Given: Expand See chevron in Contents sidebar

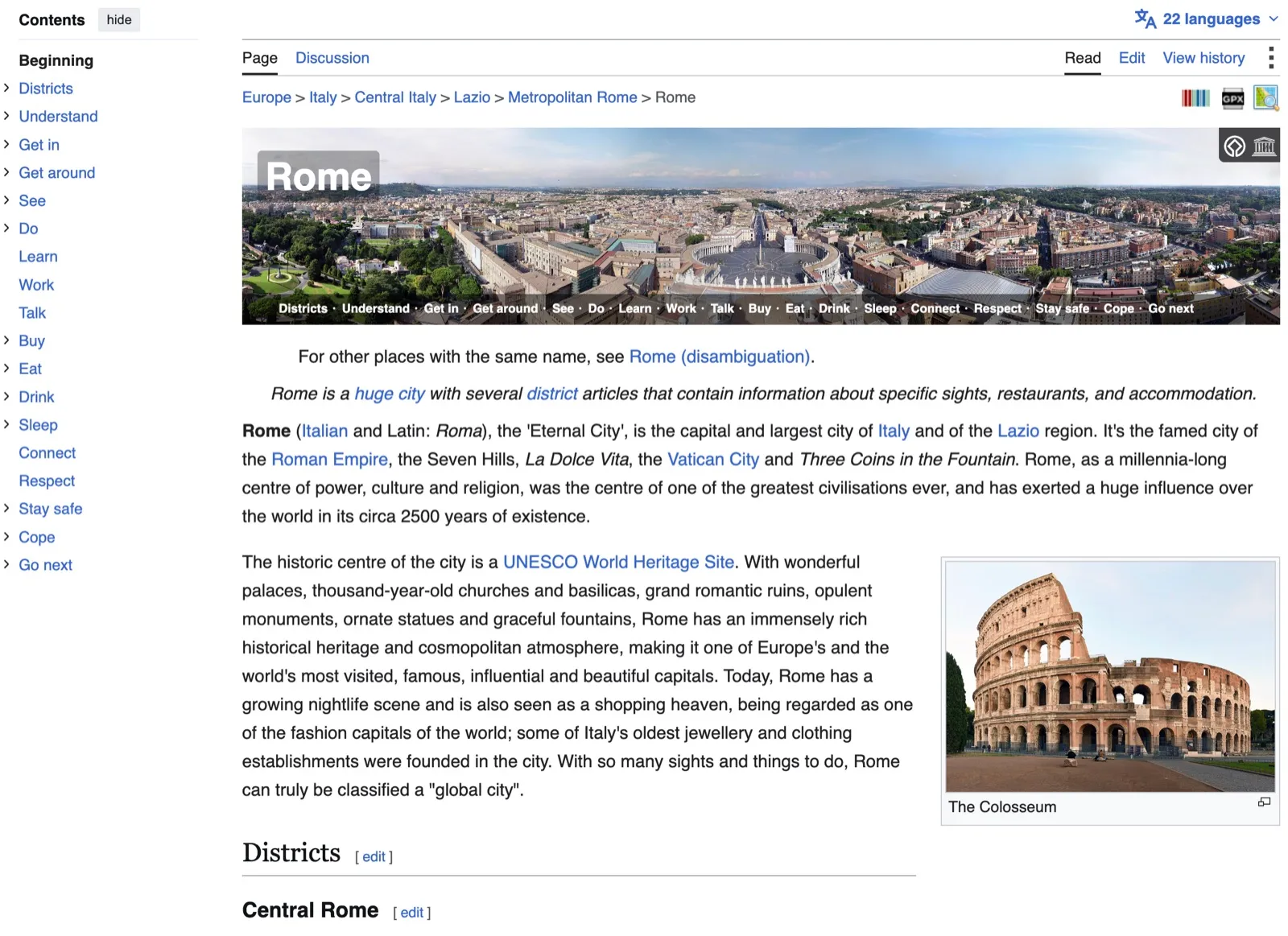Looking at the screenshot, I should point(6,200).
